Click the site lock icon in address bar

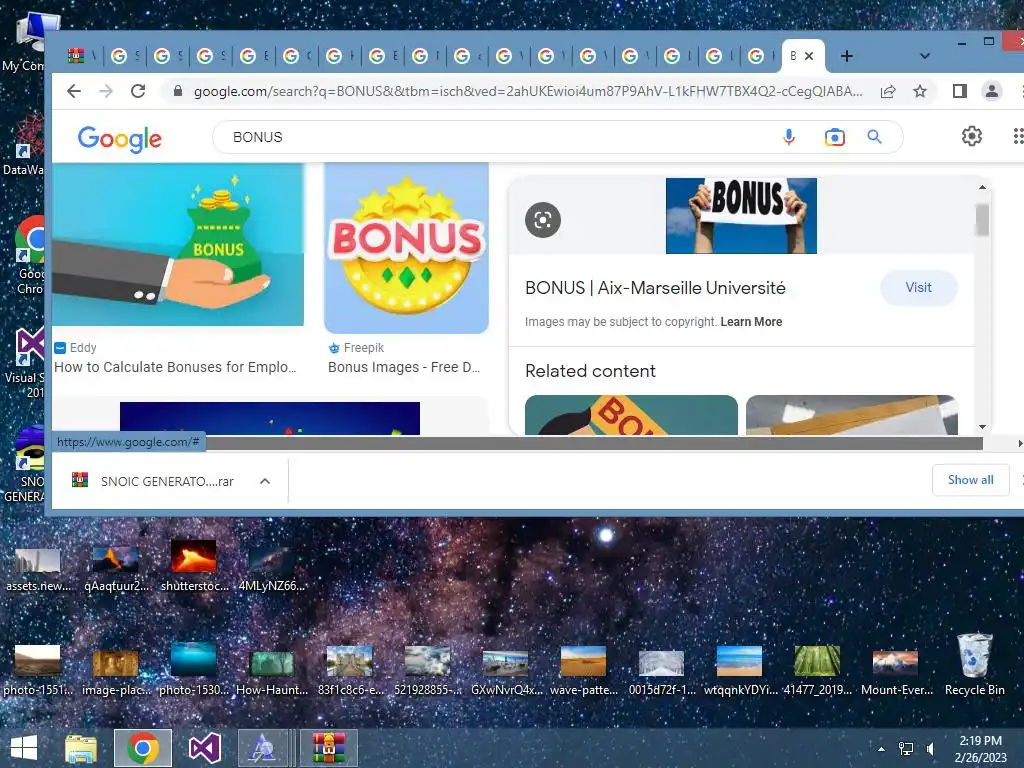click(x=178, y=91)
